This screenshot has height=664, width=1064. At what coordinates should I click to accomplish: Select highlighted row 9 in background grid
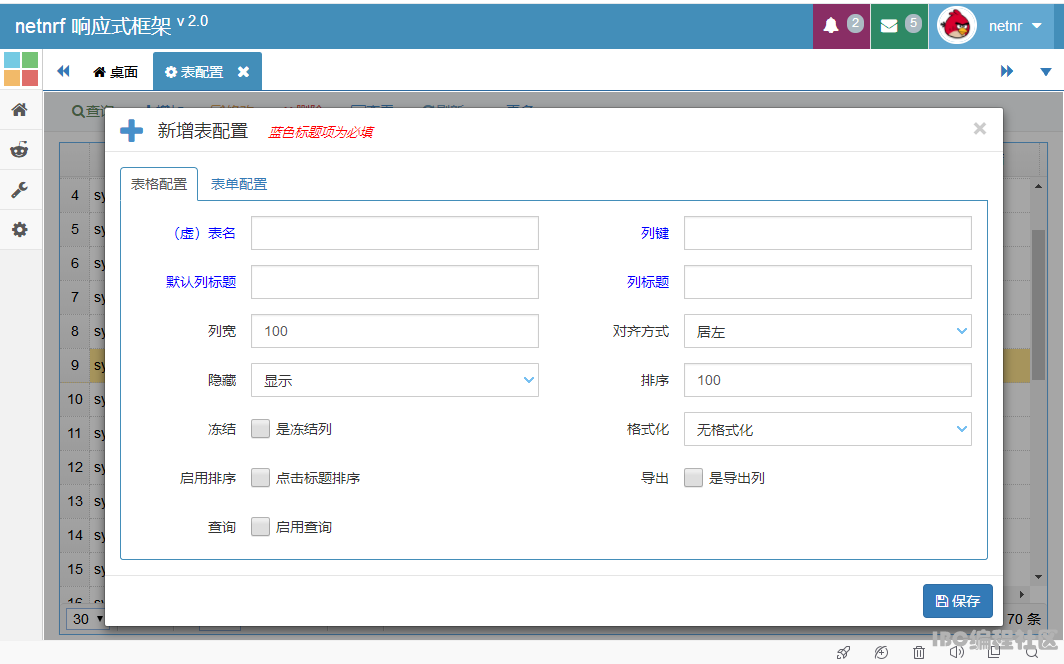75,365
